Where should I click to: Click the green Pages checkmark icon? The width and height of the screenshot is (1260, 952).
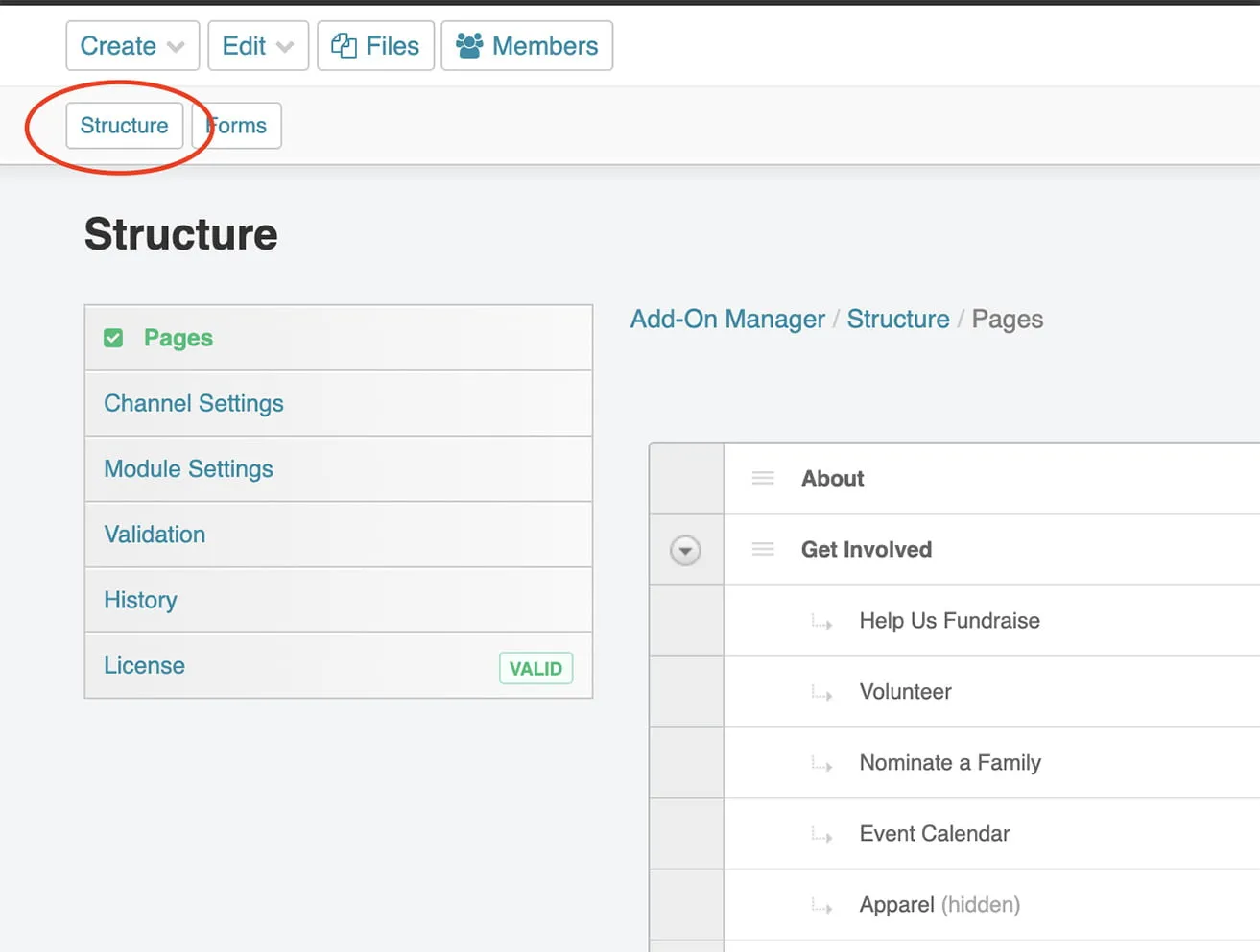click(x=113, y=338)
